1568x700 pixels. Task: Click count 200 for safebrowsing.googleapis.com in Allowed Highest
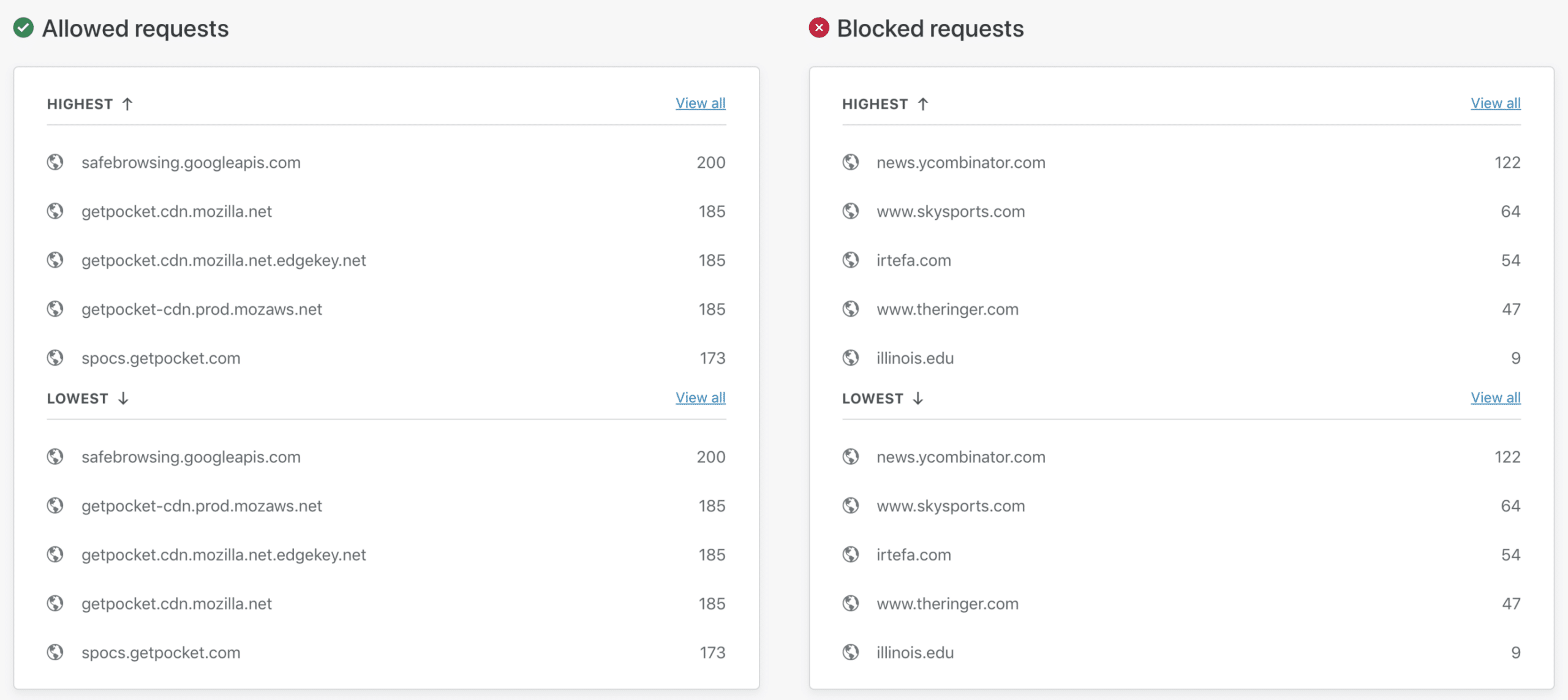pyautogui.click(x=711, y=162)
